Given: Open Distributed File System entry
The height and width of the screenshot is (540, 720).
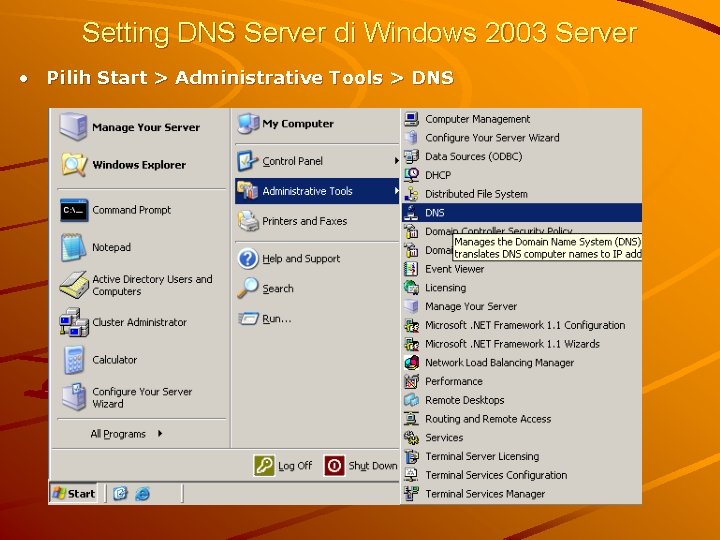Looking at the screenshot, I should (x=522, y=194).
